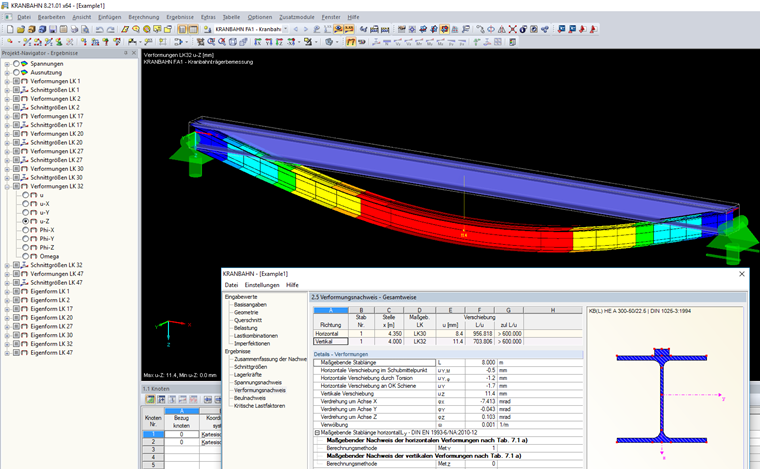760x469 pixels.
Task: Jump to the next load case with the right arrow
Action: point(306,29)
